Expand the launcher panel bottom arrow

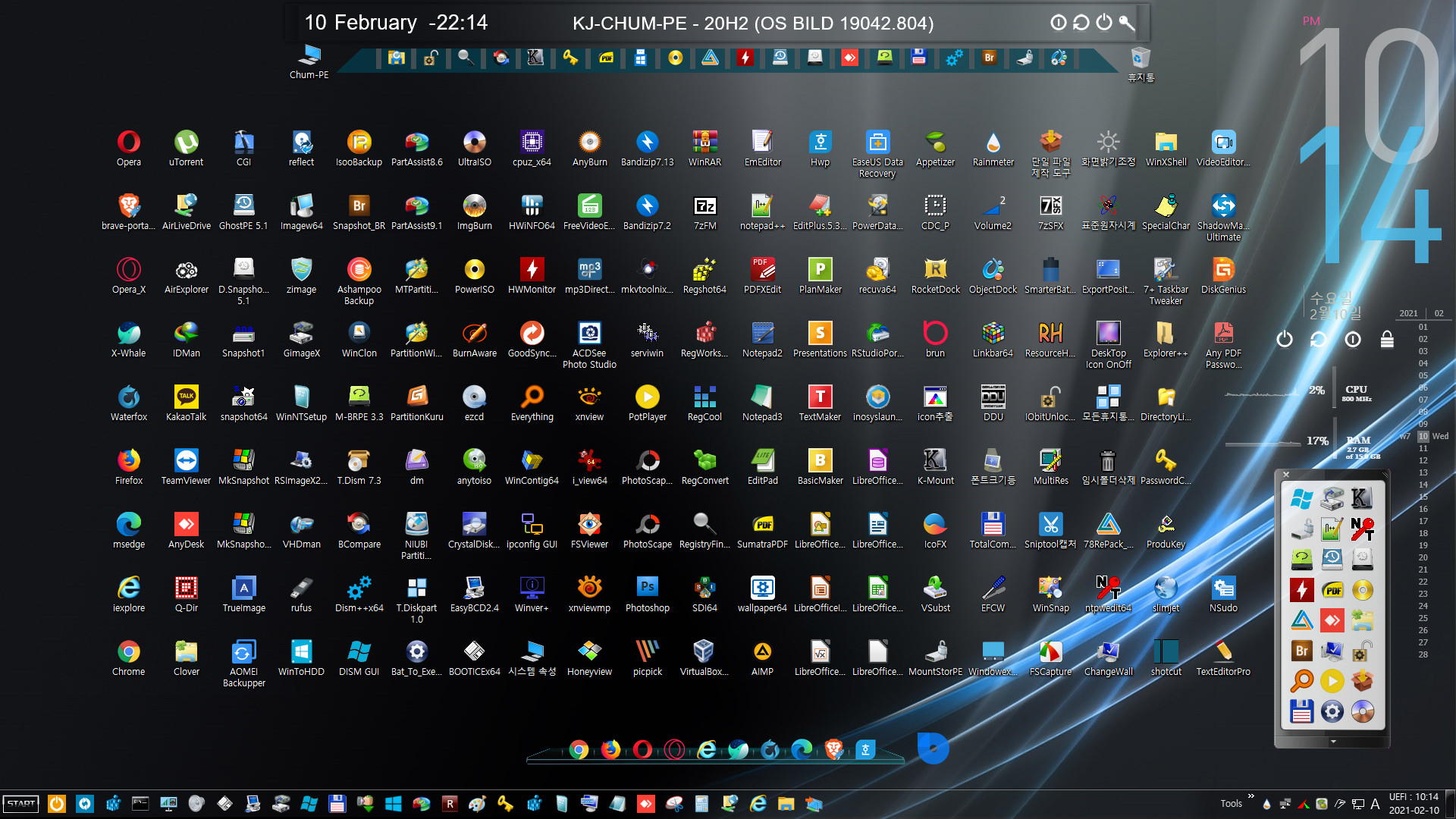point(1333,742)
